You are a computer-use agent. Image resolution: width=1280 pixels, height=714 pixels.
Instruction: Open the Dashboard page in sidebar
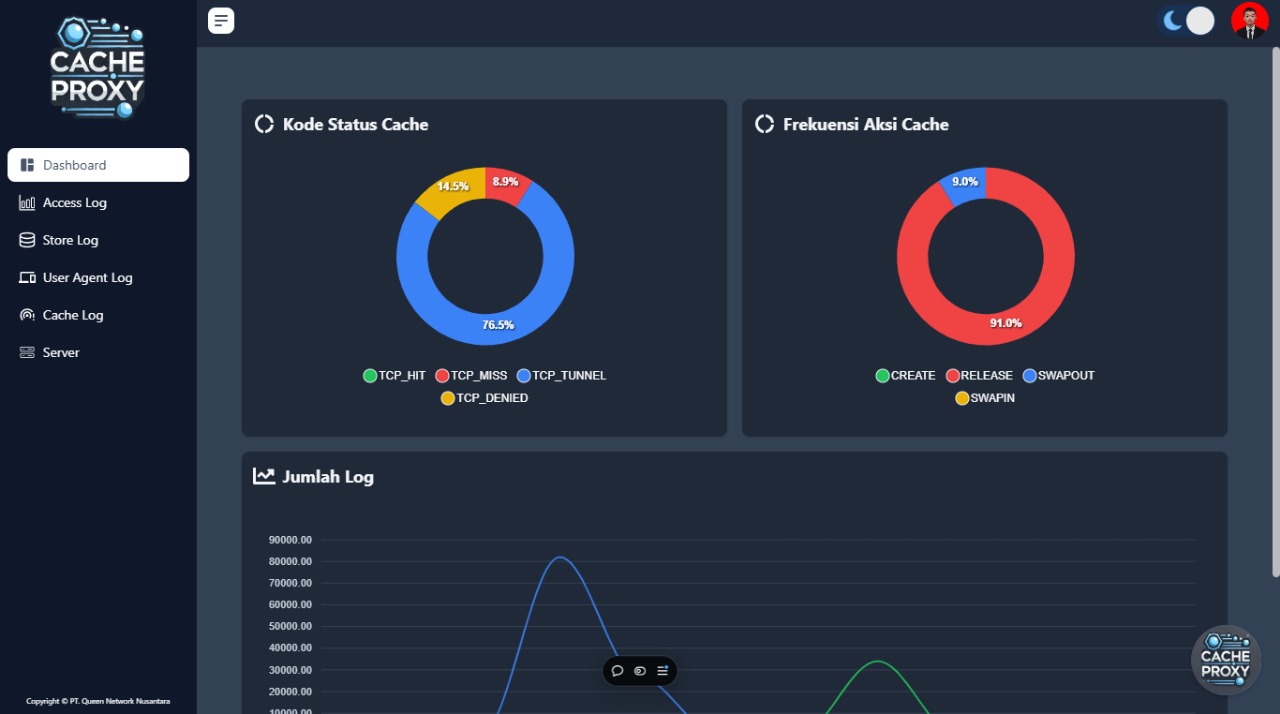[98, 165]
